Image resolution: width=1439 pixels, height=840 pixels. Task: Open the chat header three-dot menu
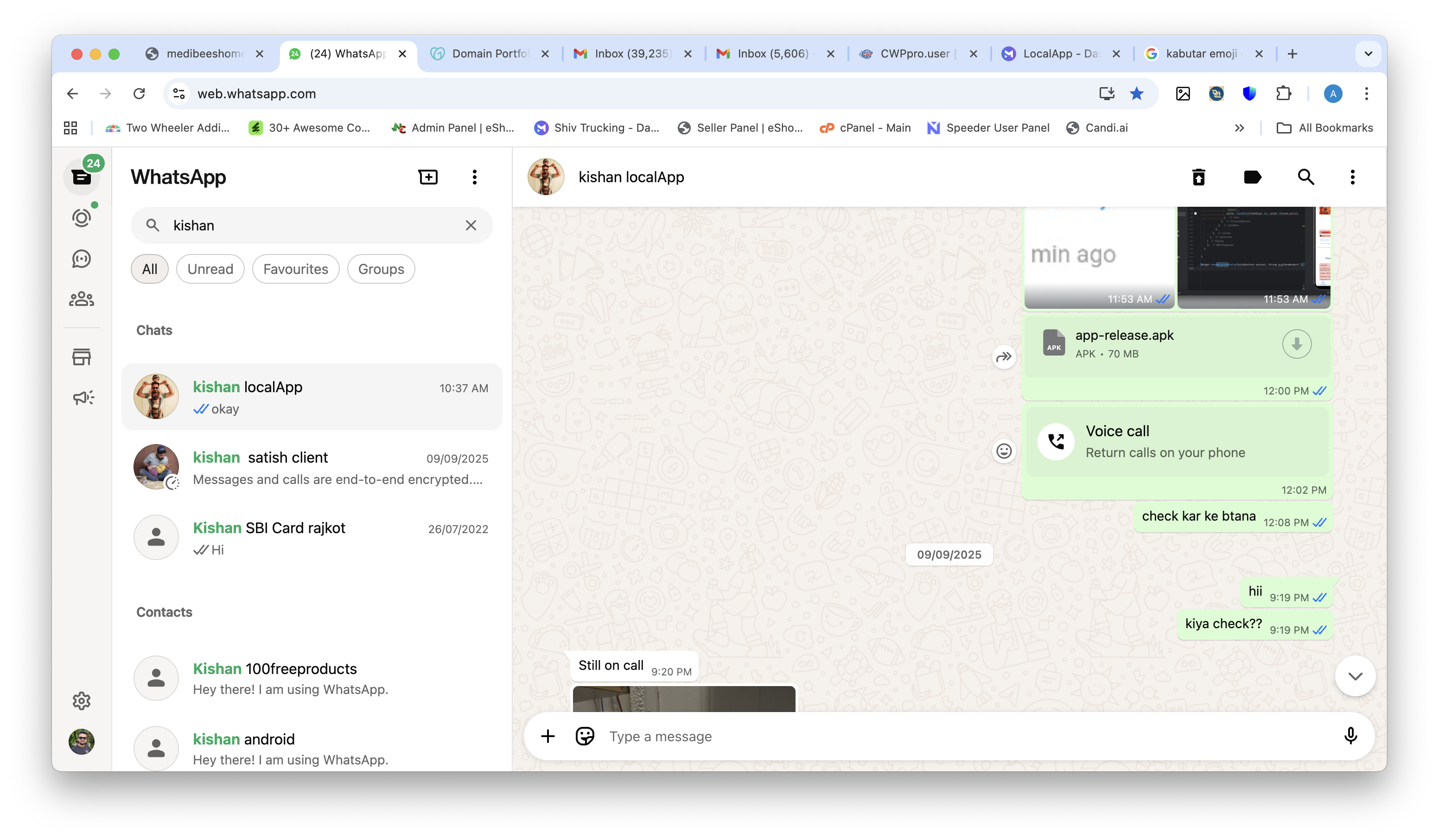point(1352,177)
